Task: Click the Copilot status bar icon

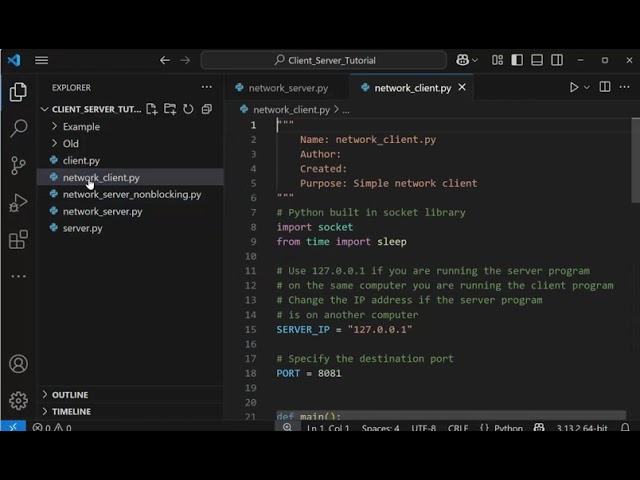Action: tap(539, 427)
